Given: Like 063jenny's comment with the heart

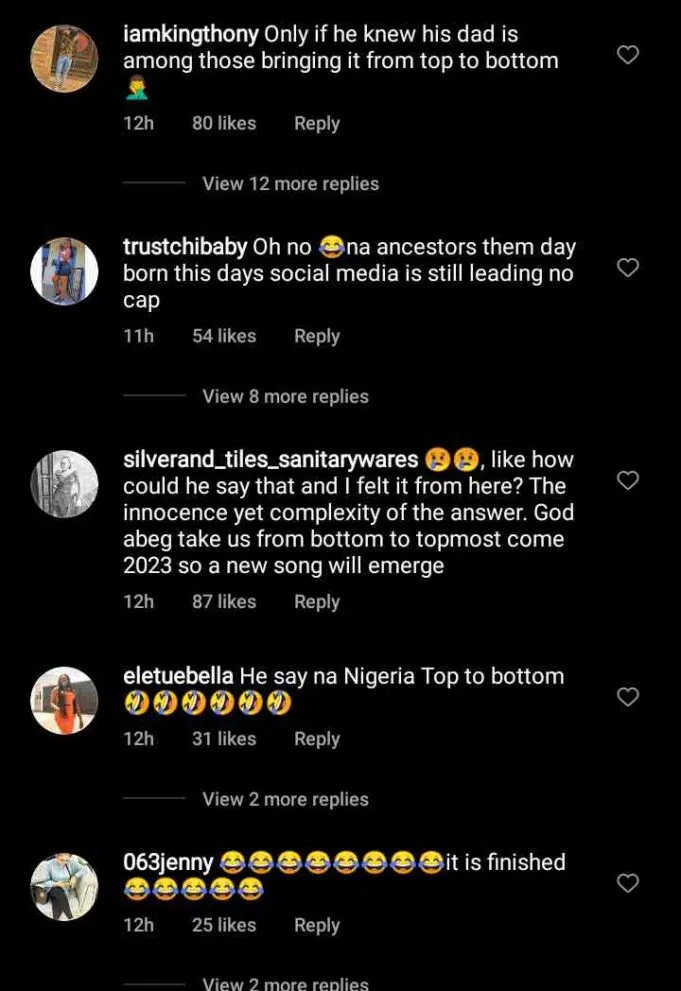Looking at the screenshot, I should tap(627, 883).
